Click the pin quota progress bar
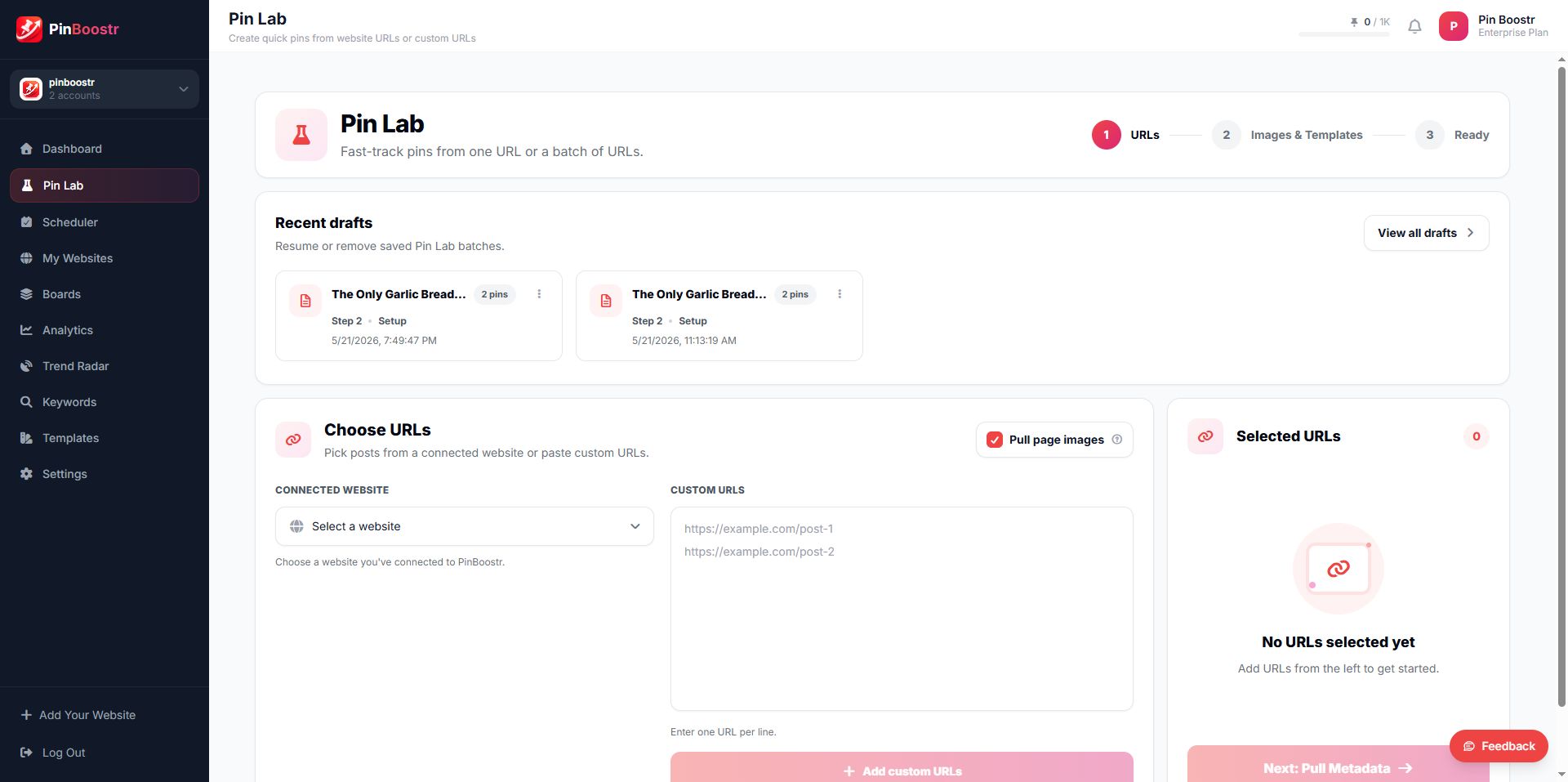The width and height of the screenshot is (1568, 782). 1344,34
